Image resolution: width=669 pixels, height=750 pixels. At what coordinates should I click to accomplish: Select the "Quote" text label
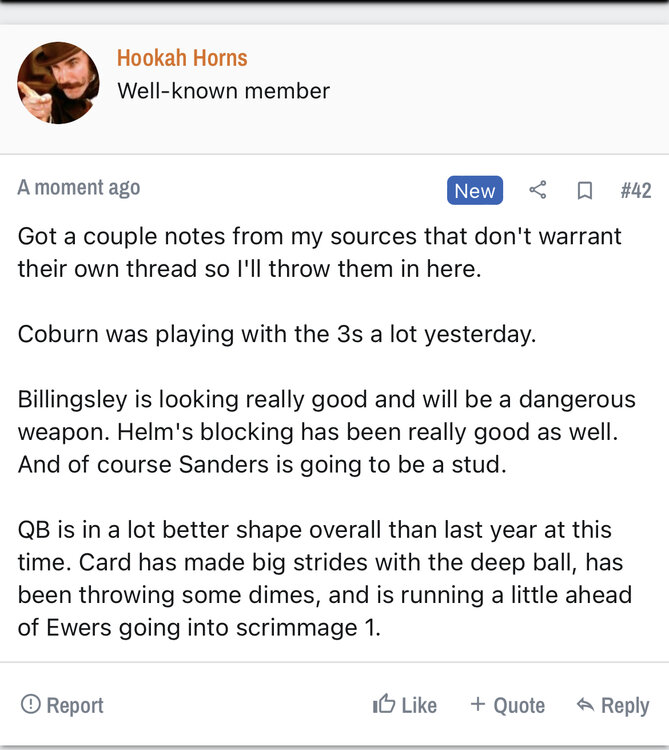(x=520, y=705)
